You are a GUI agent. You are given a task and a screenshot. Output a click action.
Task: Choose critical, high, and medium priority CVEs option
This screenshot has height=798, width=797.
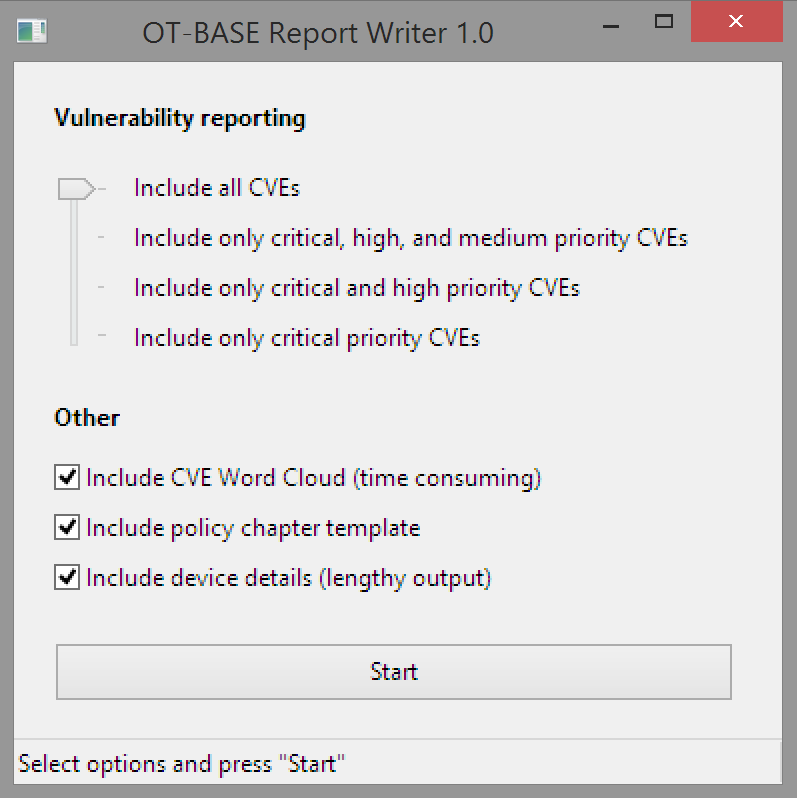pos(411,238)
